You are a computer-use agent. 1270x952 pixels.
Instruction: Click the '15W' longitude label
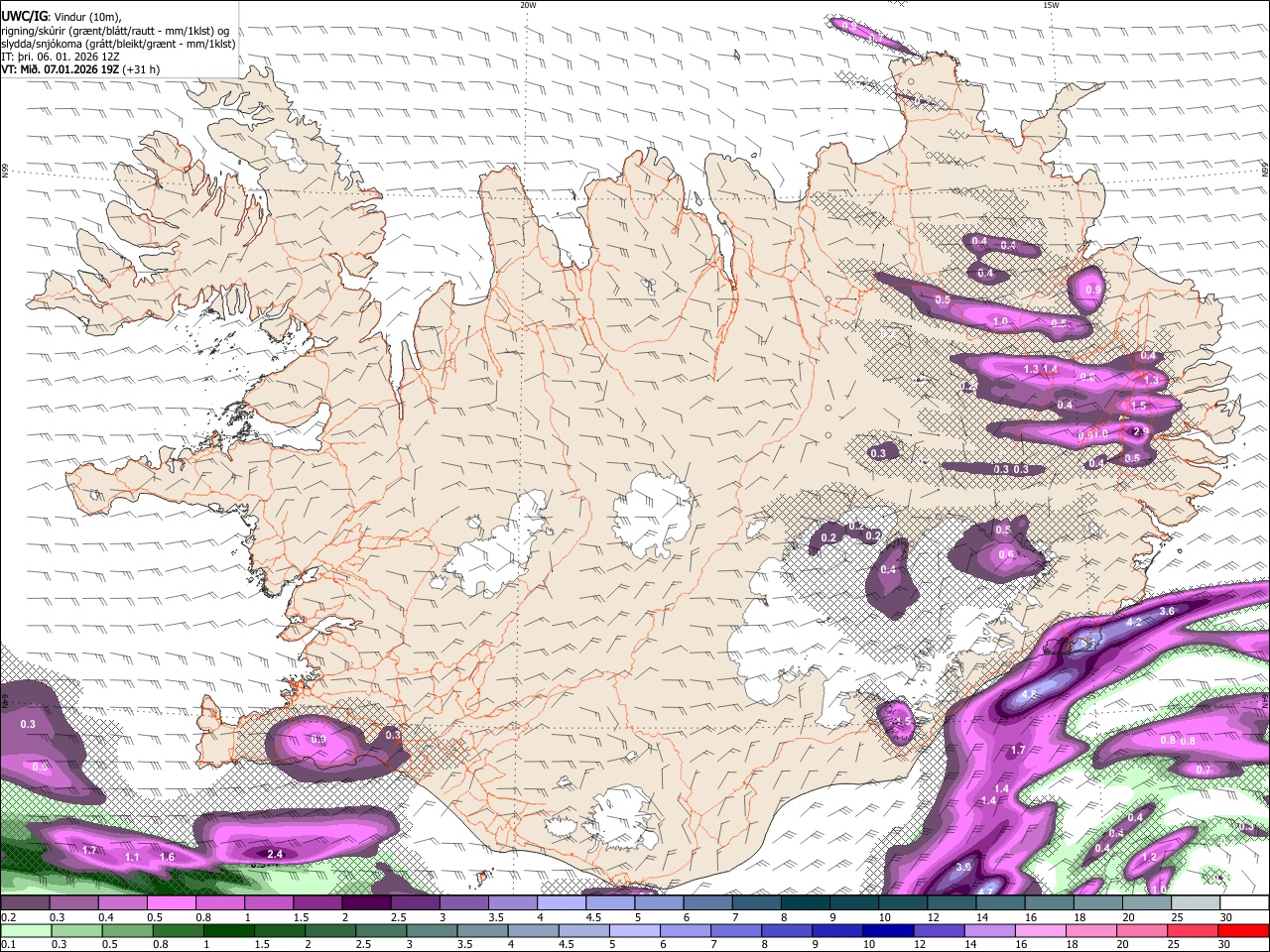point(1051,5)
